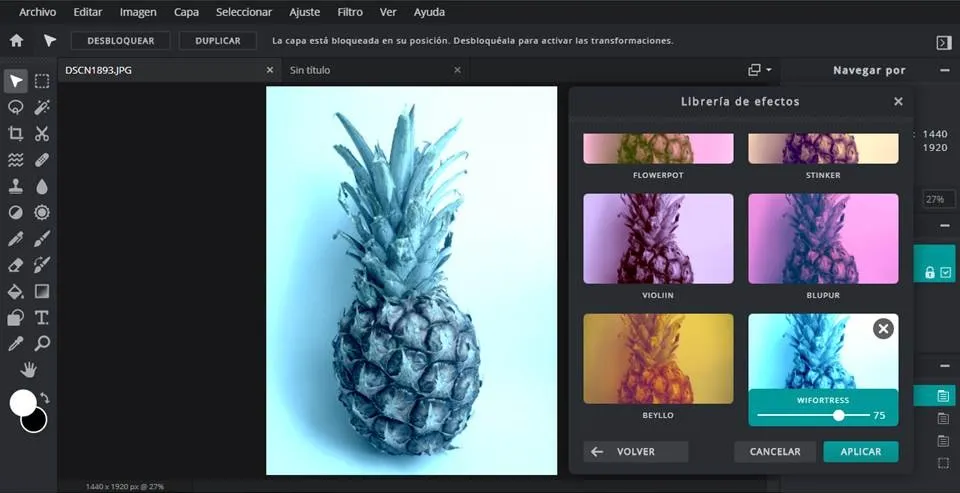Swap foreground and background colors
The height and width of the screenshot is (493, 960).
coord(45,398)
